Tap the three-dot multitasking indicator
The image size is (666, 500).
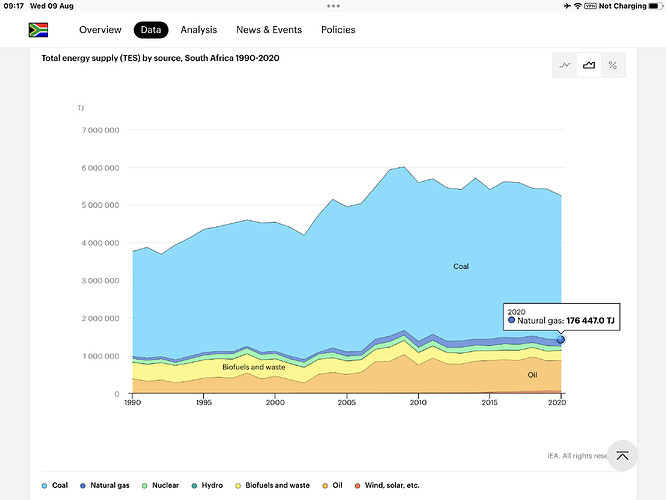pyautogui.click(x=333, y=6)
